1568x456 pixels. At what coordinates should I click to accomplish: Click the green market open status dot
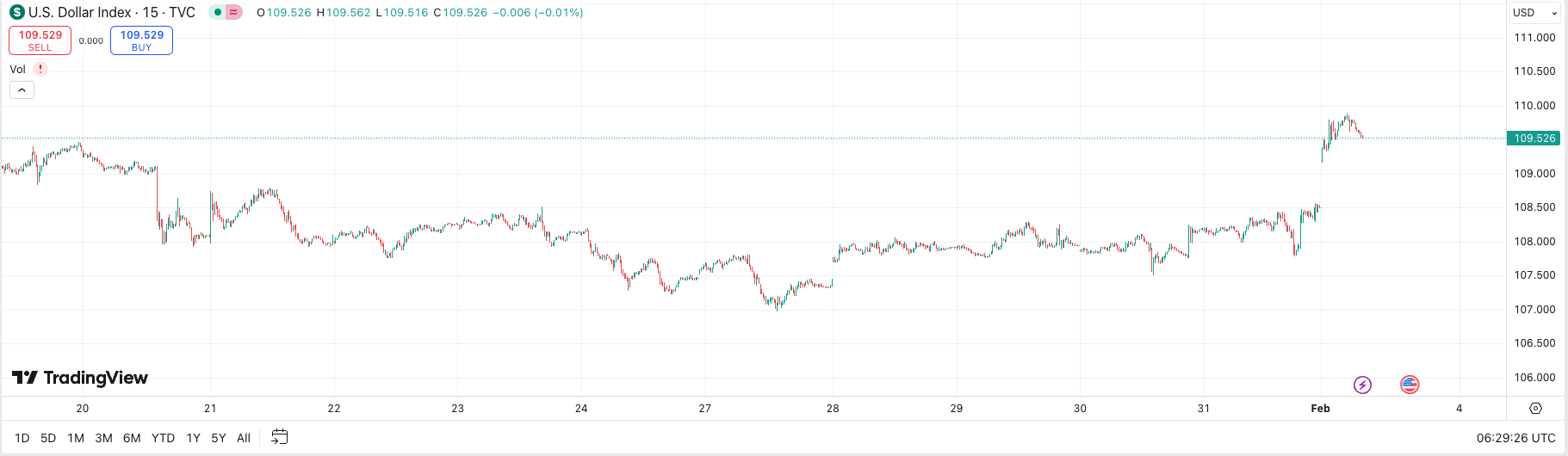tap(219, 12)
